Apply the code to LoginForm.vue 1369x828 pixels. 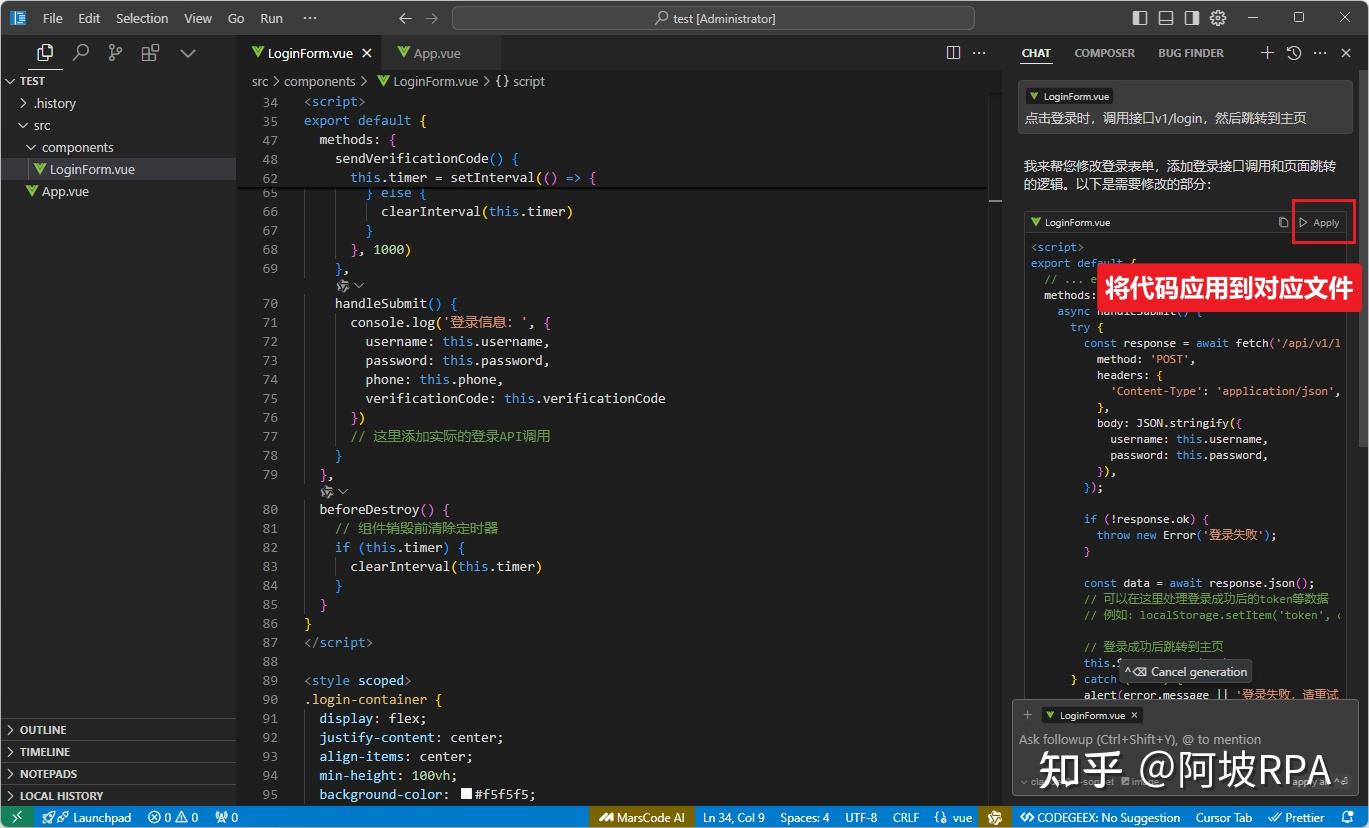pos(1320,223)
